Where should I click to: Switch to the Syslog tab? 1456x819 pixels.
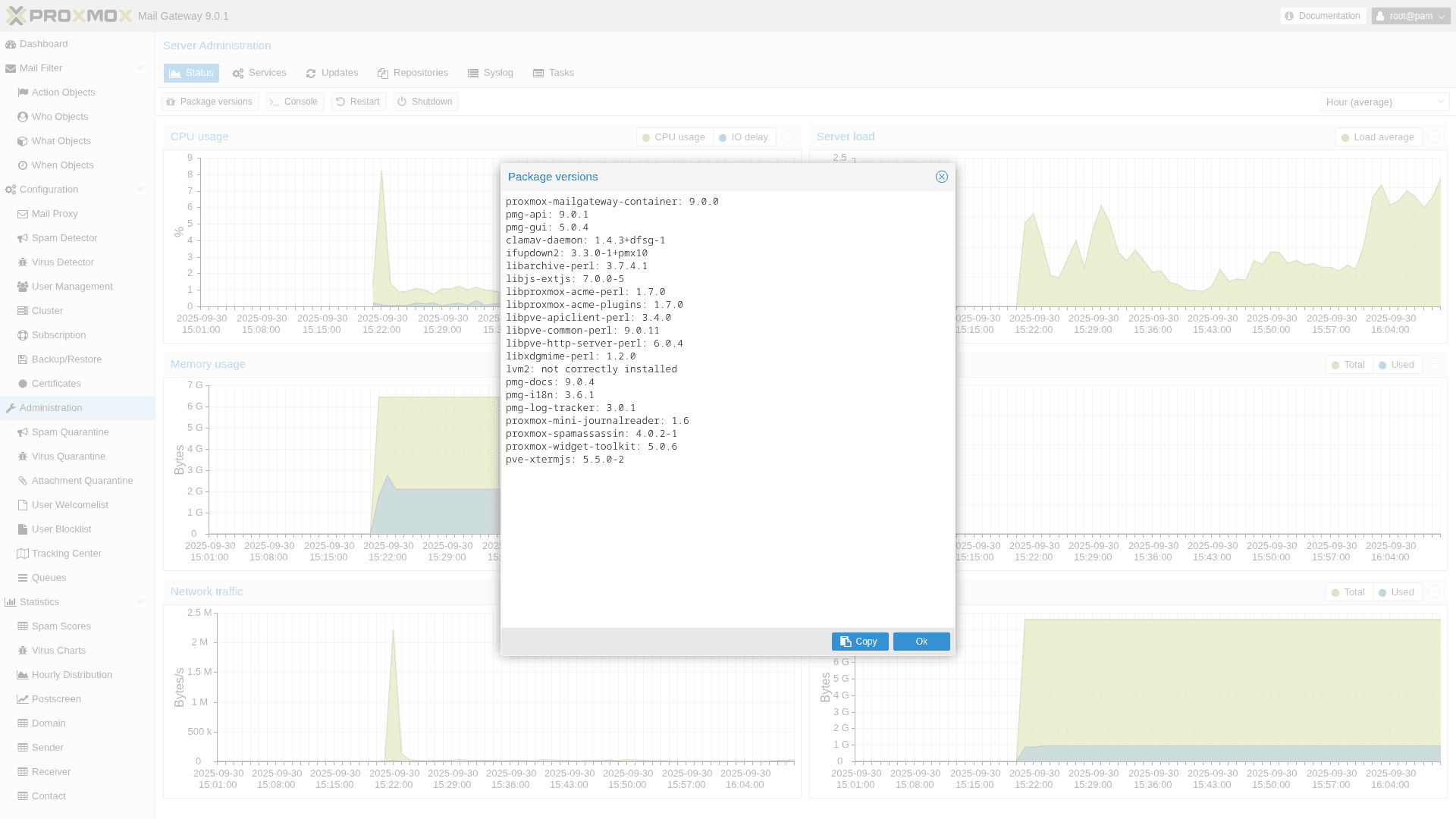pyautogui.click(x=491, y=72)
